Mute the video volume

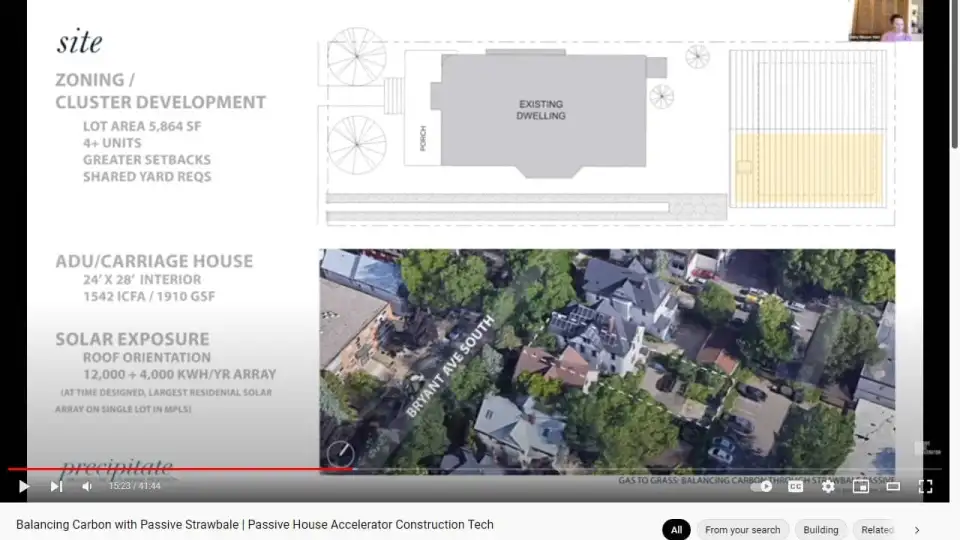[87, 487]
